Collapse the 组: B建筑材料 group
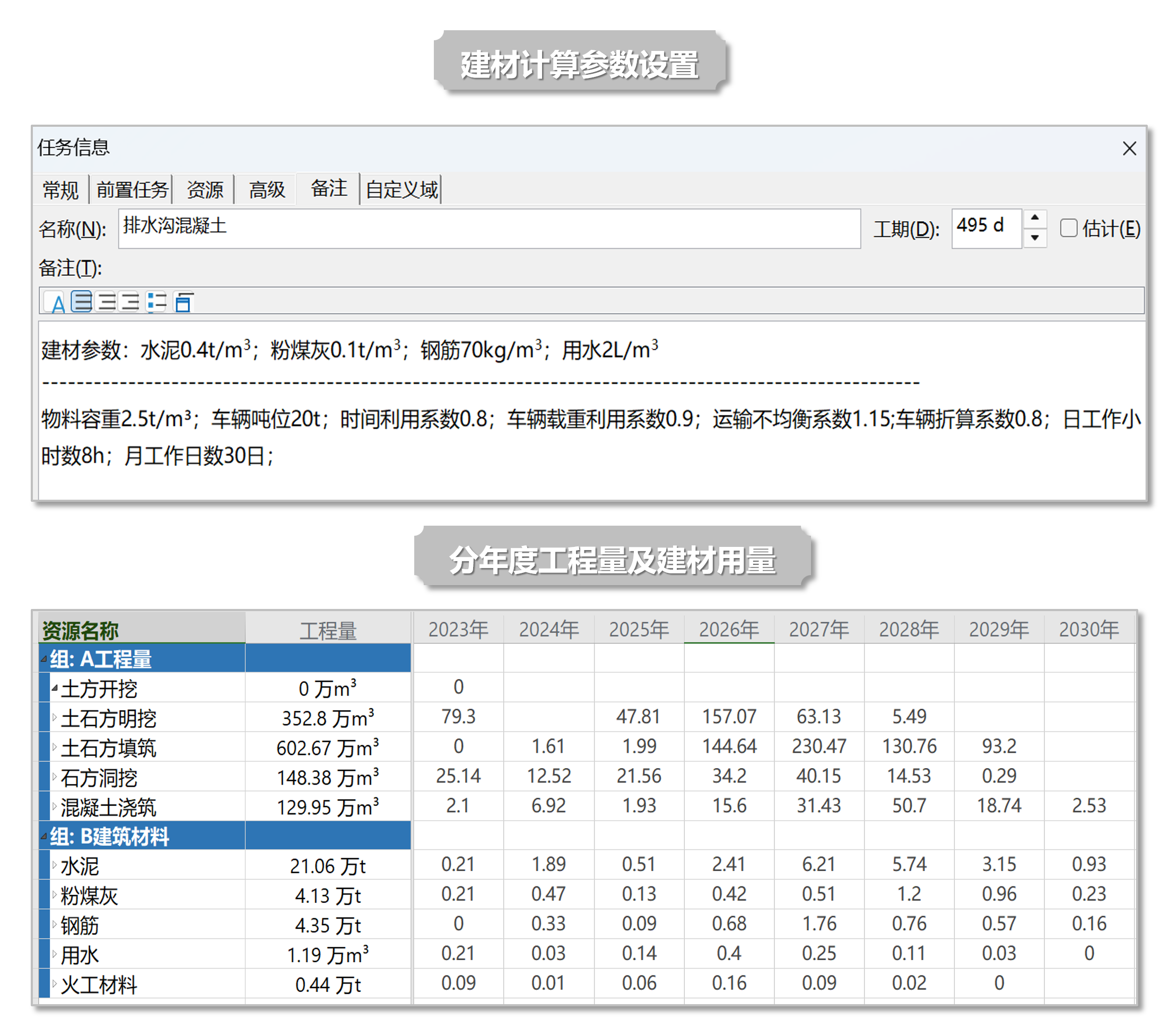 (44, 837)
